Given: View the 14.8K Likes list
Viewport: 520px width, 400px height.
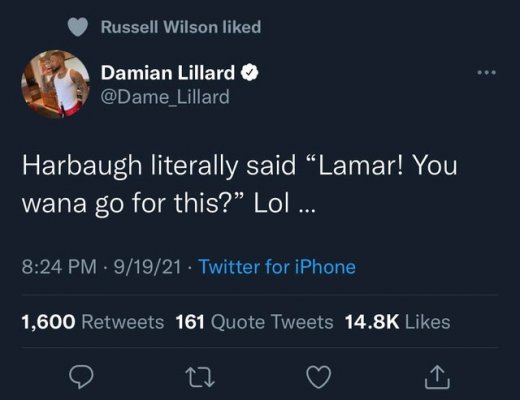Looking at the screenshot, I should (398, 322).
